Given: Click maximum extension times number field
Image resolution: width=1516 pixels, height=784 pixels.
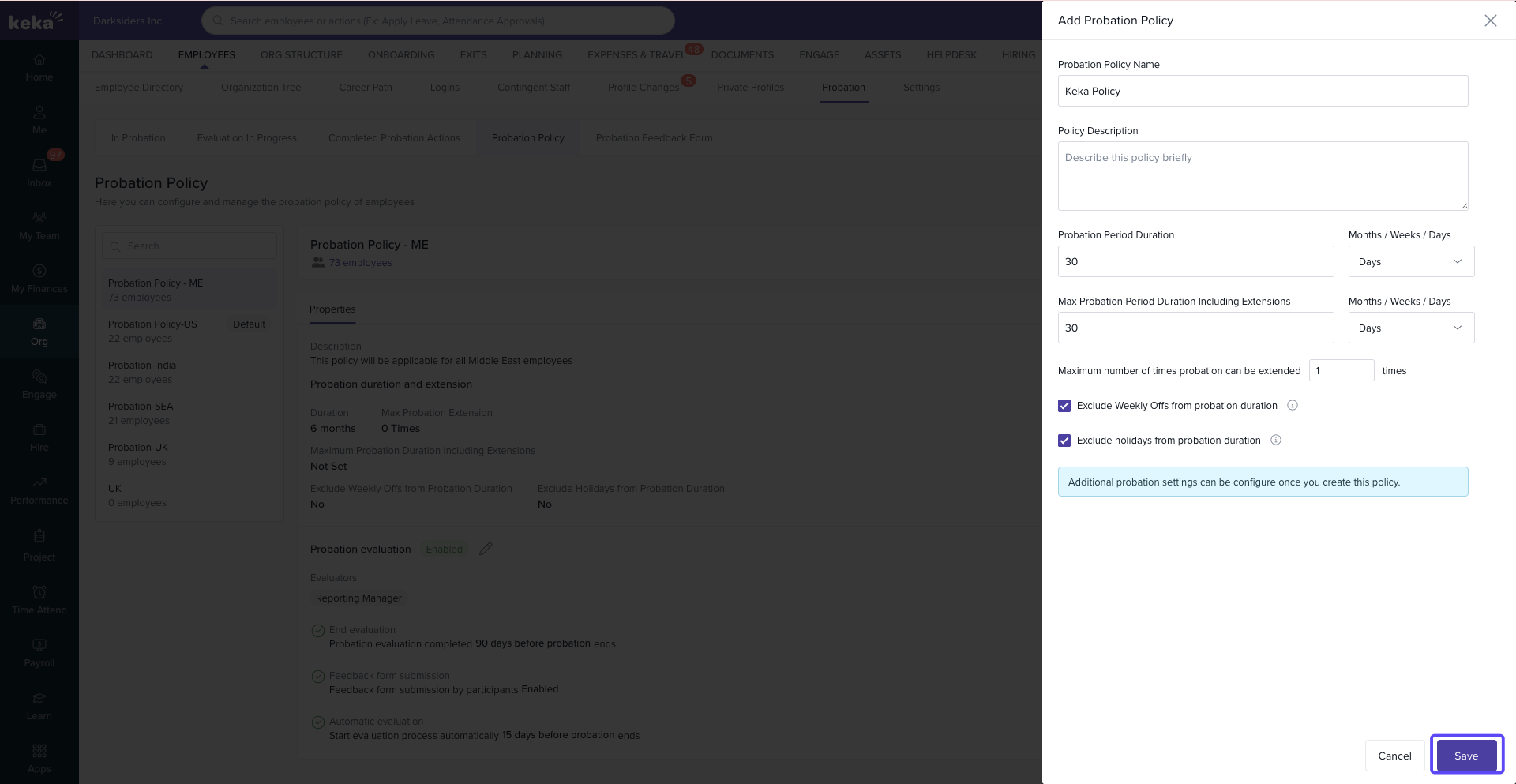Looking at the screenshot, I should point(1341,371).
